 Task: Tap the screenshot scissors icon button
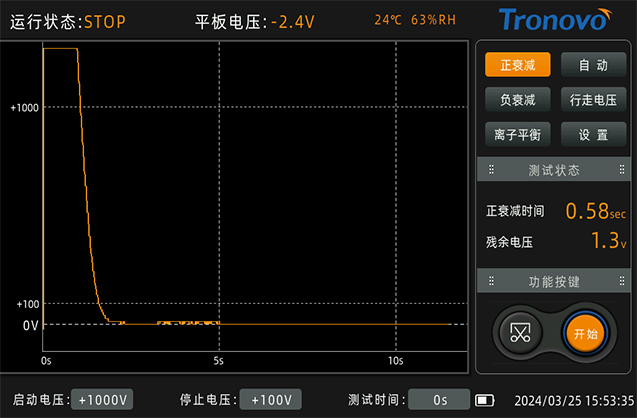click(520, 333)
